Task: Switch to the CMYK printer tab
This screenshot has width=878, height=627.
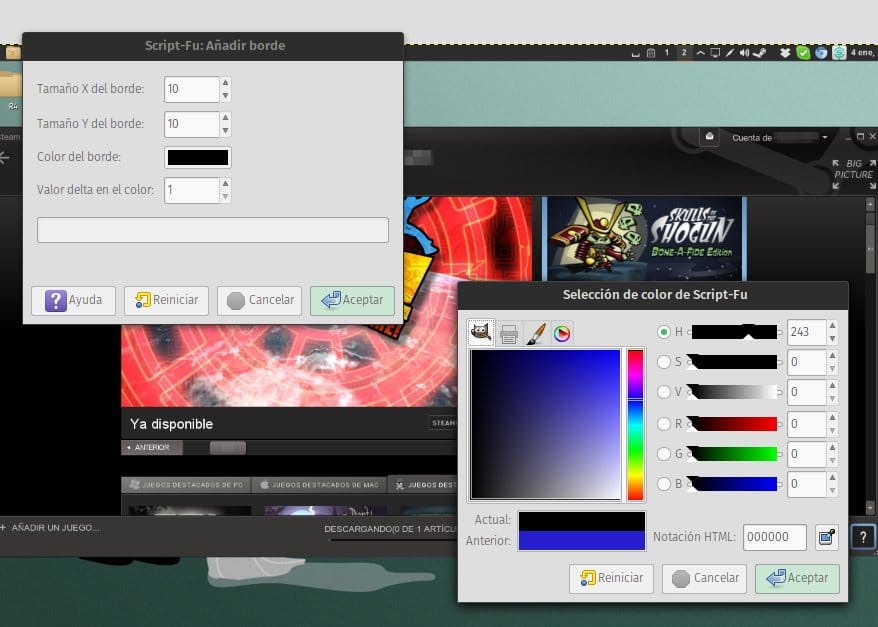Action: point(508,333)
